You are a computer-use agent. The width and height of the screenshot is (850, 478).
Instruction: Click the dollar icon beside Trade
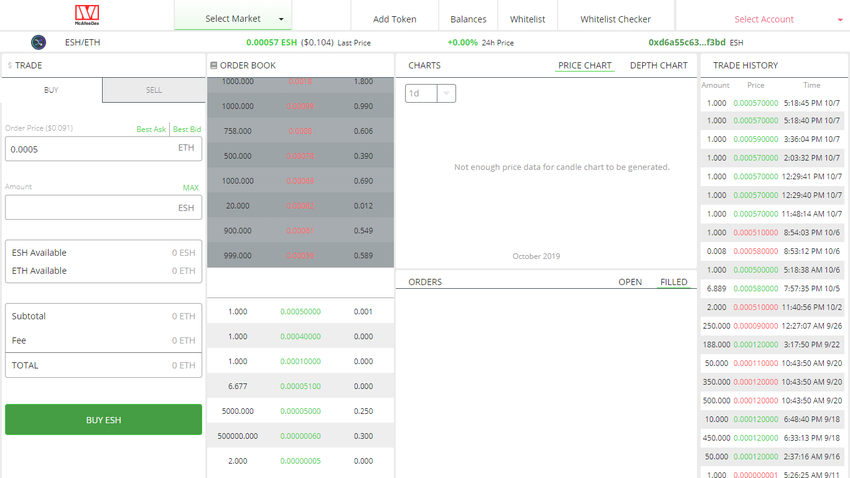[10, 66]
